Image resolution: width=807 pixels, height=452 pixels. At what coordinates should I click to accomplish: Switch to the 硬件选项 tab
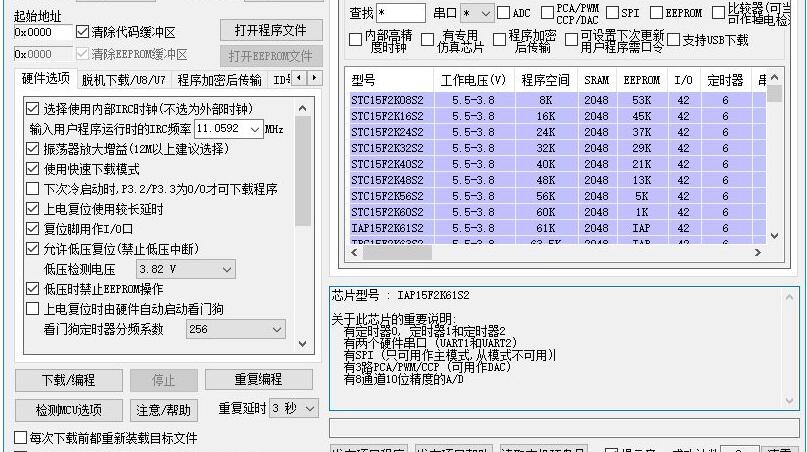pos(45,79)
